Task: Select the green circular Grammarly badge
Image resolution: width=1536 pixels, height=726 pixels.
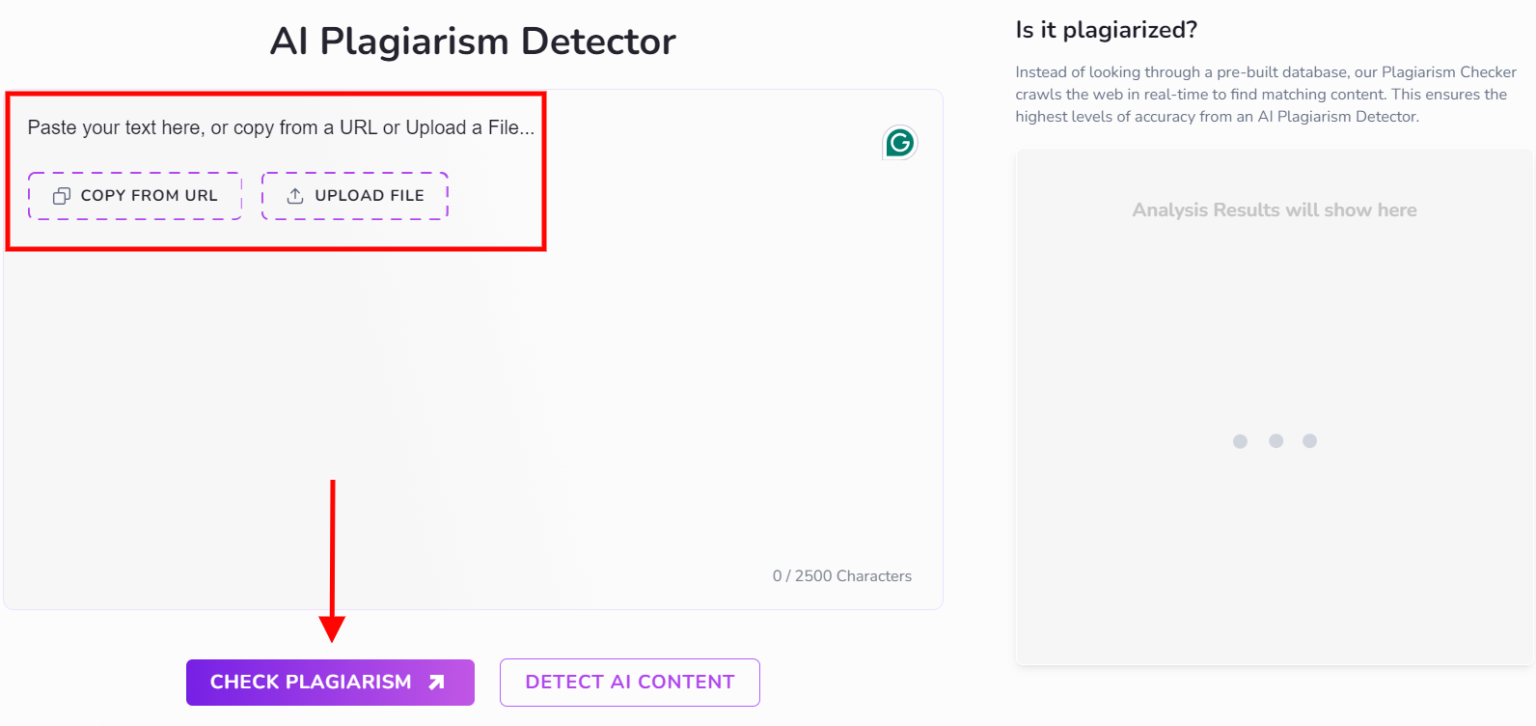Action: pyautogui.click(x=898, y=142)
